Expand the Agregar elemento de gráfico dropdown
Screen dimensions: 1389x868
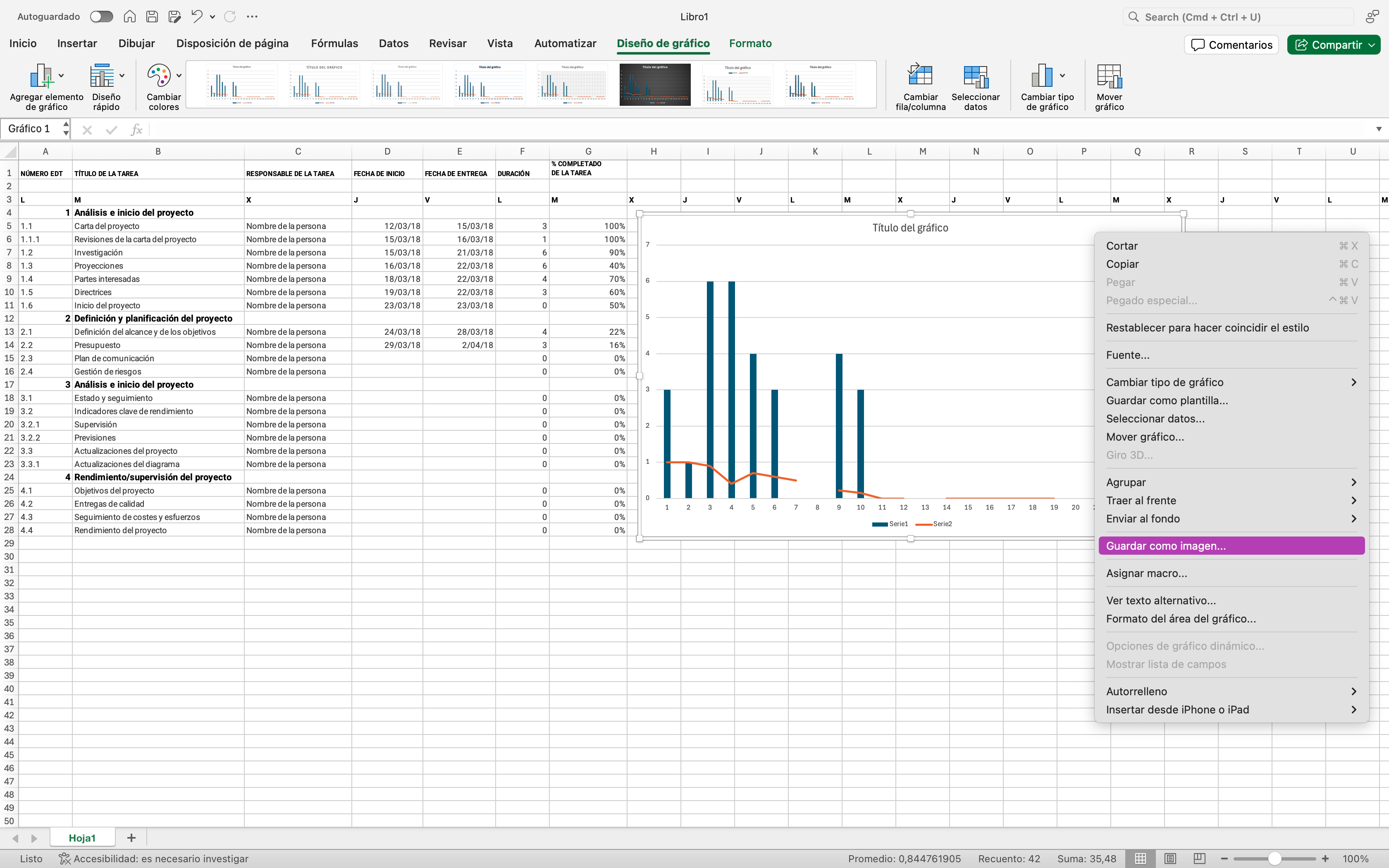(x=62, y=76)
